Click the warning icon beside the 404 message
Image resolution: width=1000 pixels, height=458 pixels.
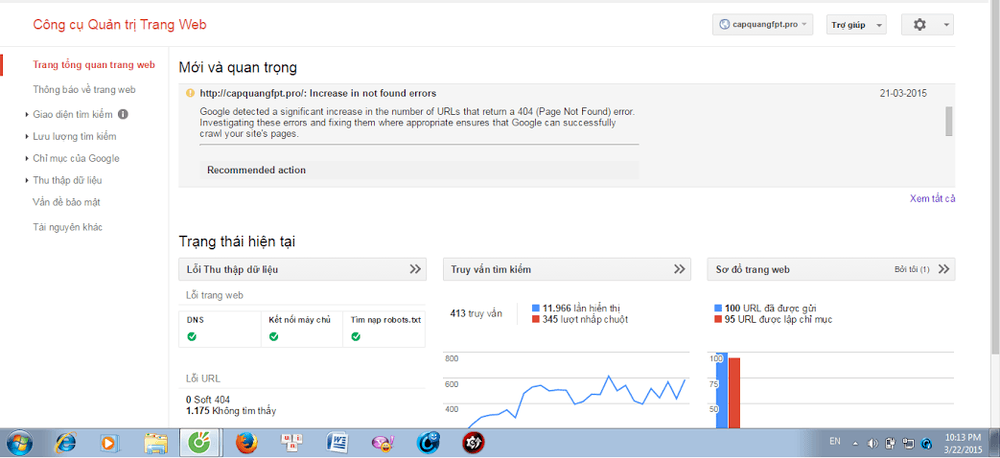coord(190,93)
